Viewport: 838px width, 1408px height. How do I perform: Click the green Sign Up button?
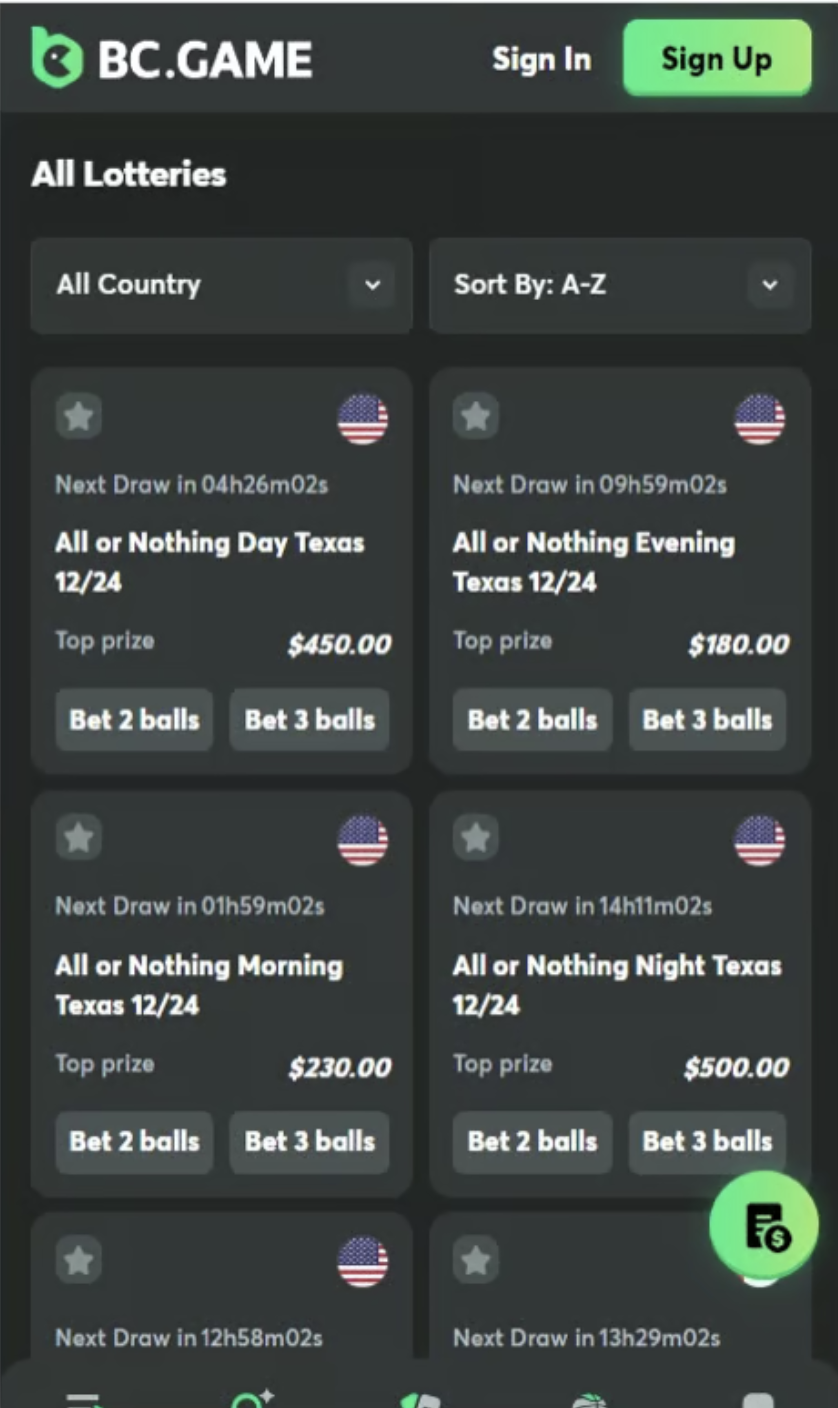[716, 58]
